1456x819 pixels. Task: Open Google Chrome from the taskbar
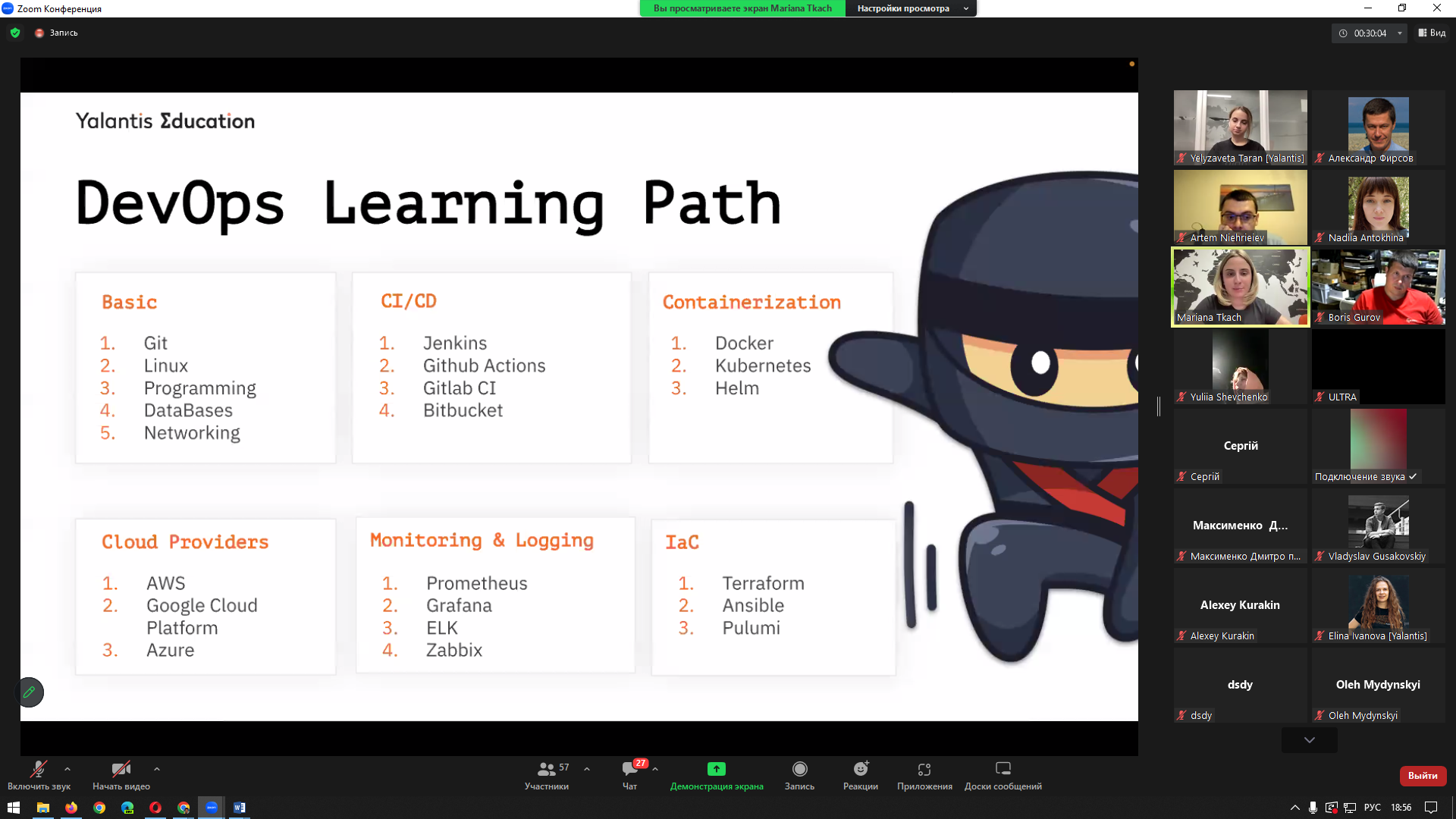coord(99,808)
